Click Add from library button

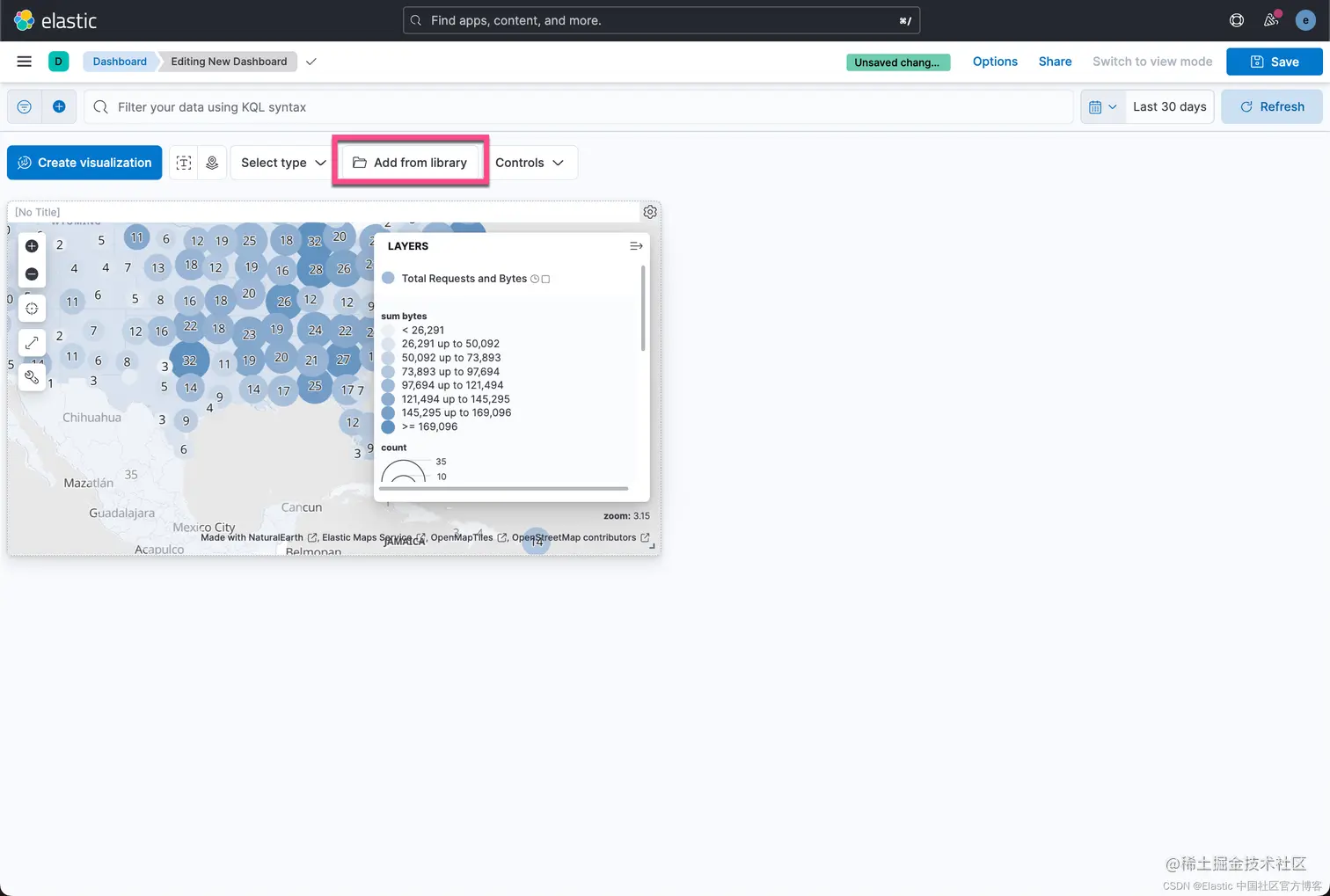point(410,163)
